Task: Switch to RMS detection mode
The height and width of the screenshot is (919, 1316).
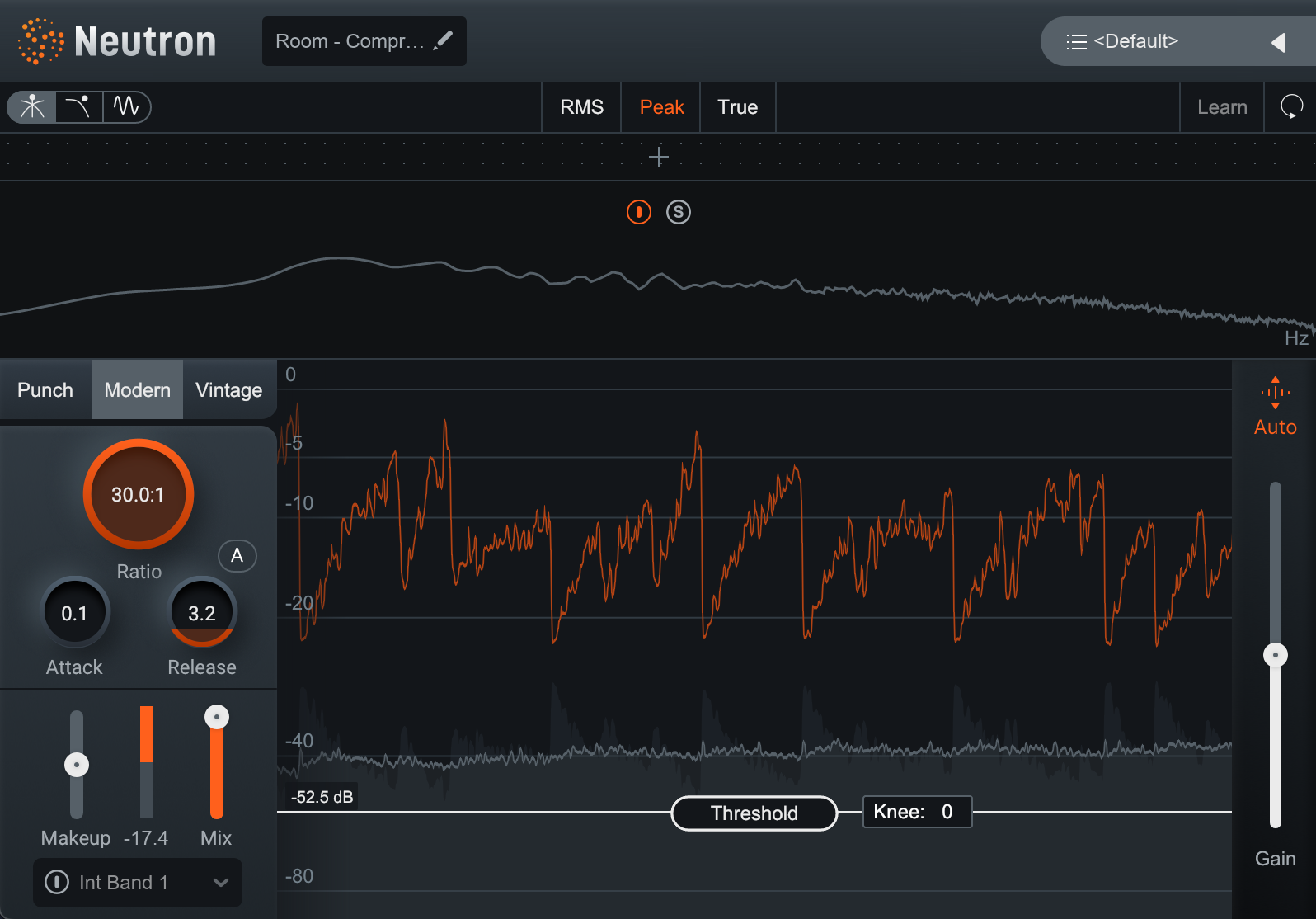Action: click(582, 107)
